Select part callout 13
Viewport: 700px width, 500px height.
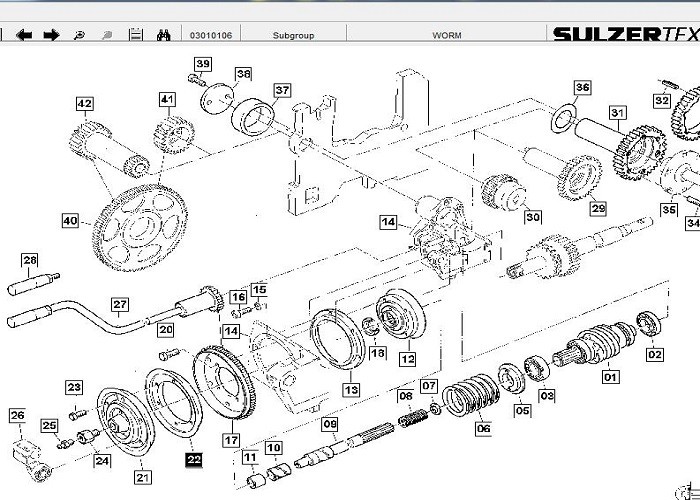[351, 390]
